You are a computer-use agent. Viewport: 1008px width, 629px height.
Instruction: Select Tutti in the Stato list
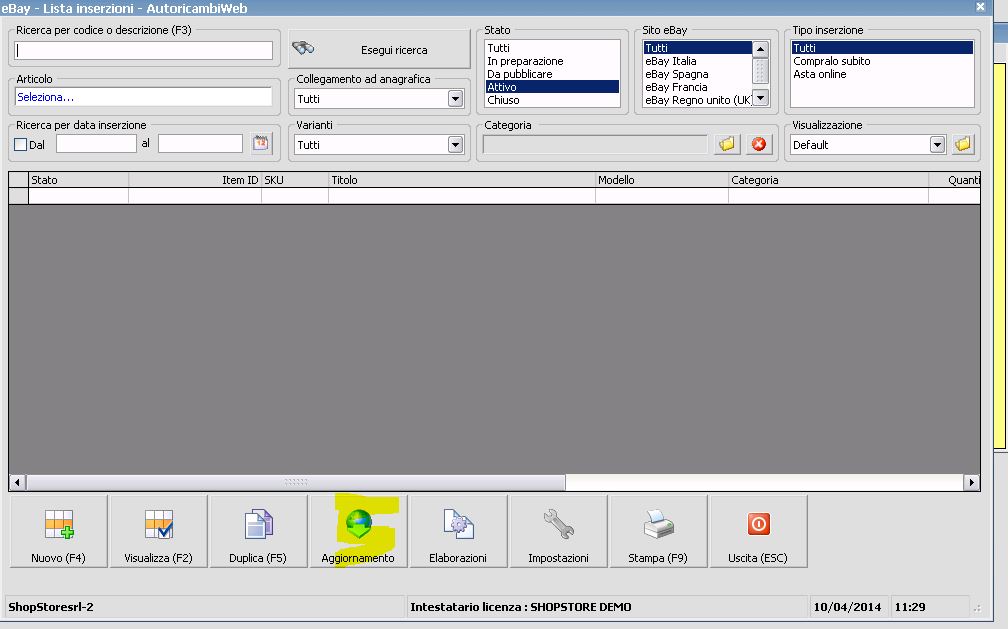[x=552, y=48]
